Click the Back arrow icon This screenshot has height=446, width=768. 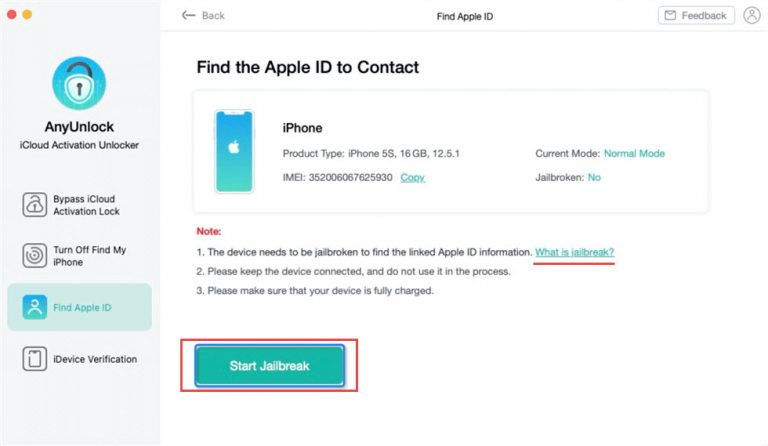click(189, 15)
